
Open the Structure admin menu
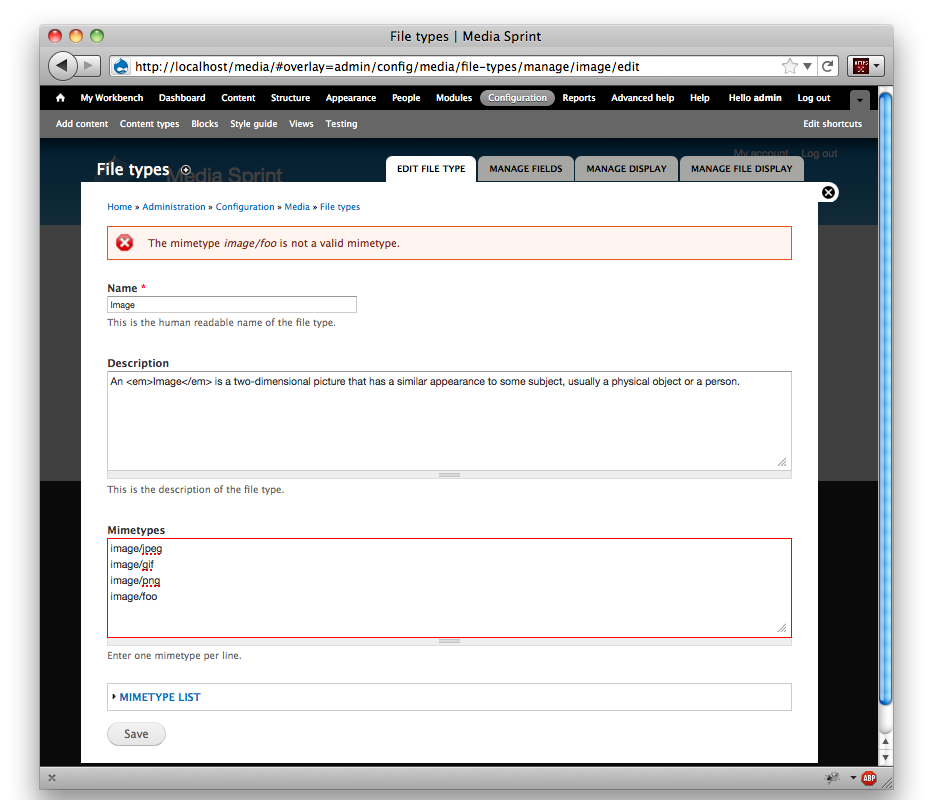click(x=290, y=98)
